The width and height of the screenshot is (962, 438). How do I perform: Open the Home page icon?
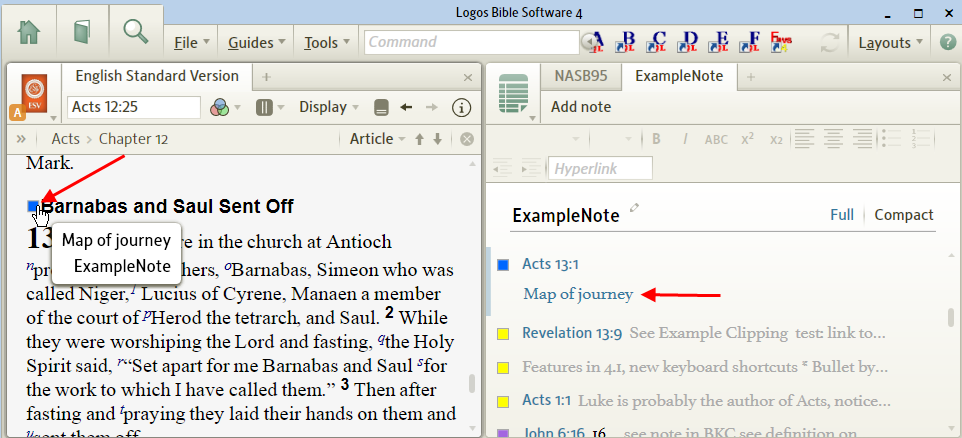[29, 31]
